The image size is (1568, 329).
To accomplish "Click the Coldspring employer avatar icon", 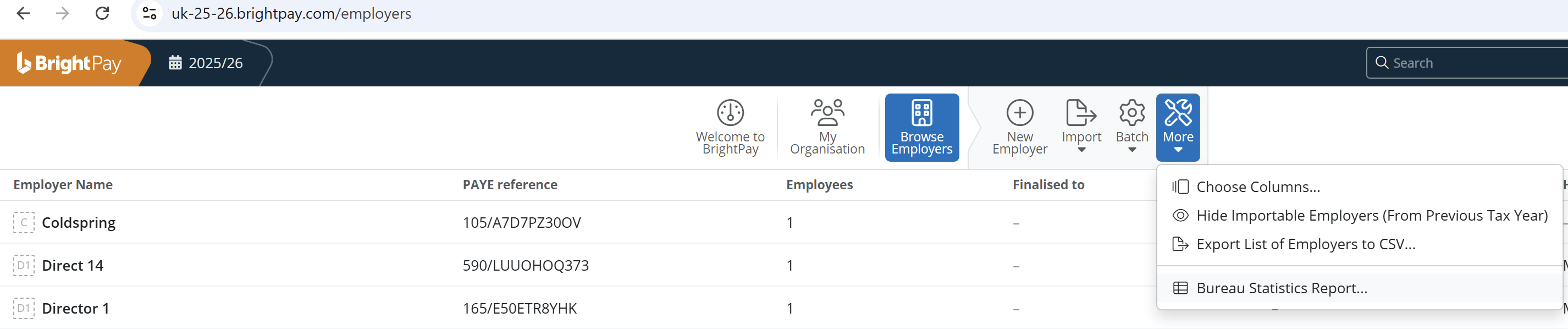I will click(x=24, y=222).
